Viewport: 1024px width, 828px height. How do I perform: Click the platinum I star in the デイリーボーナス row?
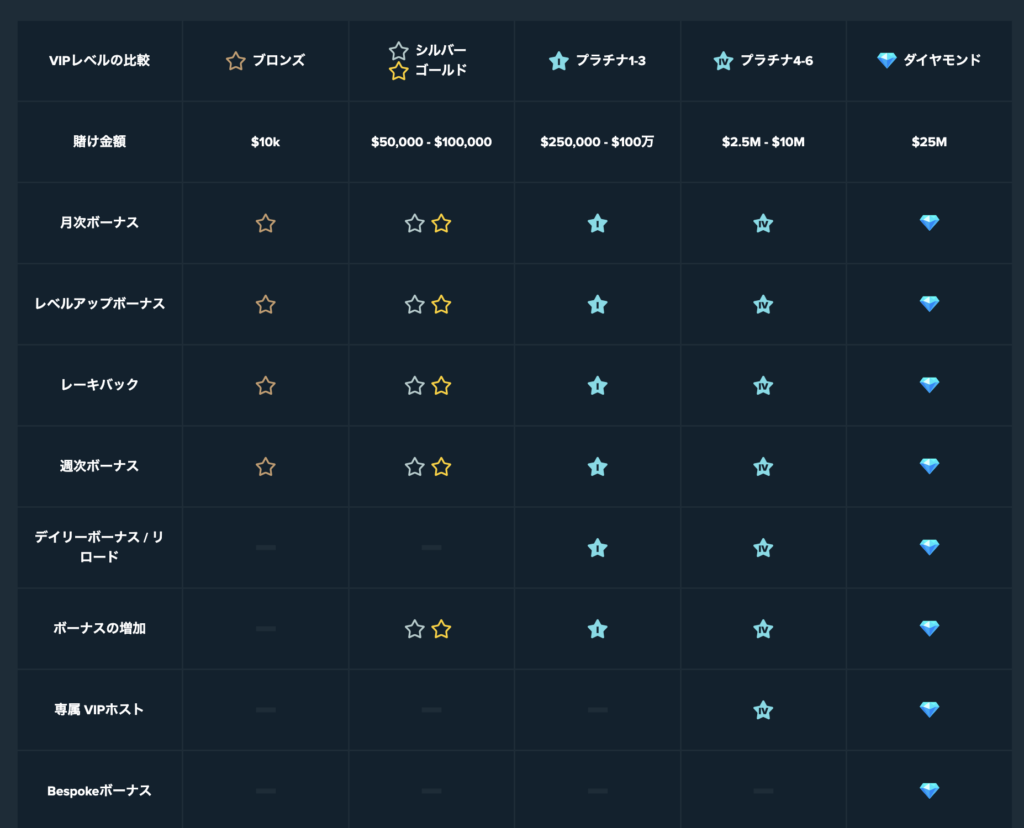(598, 548)
